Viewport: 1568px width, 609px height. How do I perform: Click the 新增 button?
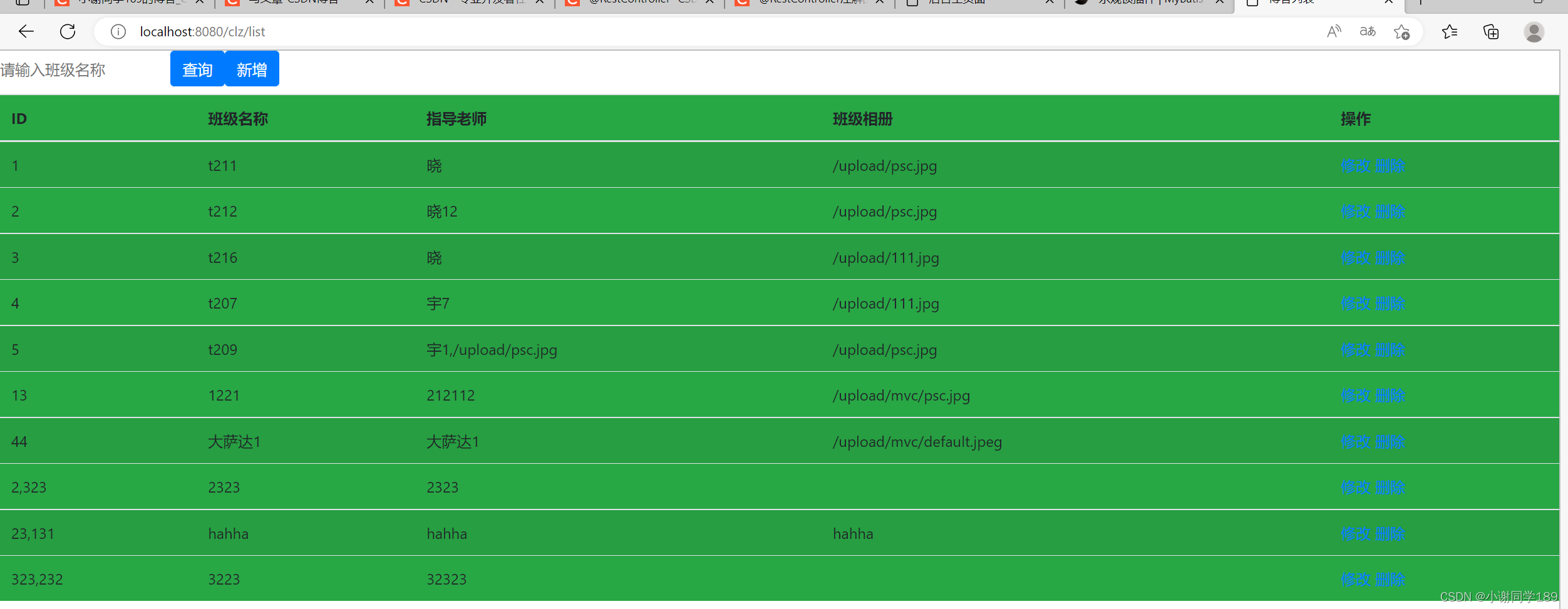252,69
